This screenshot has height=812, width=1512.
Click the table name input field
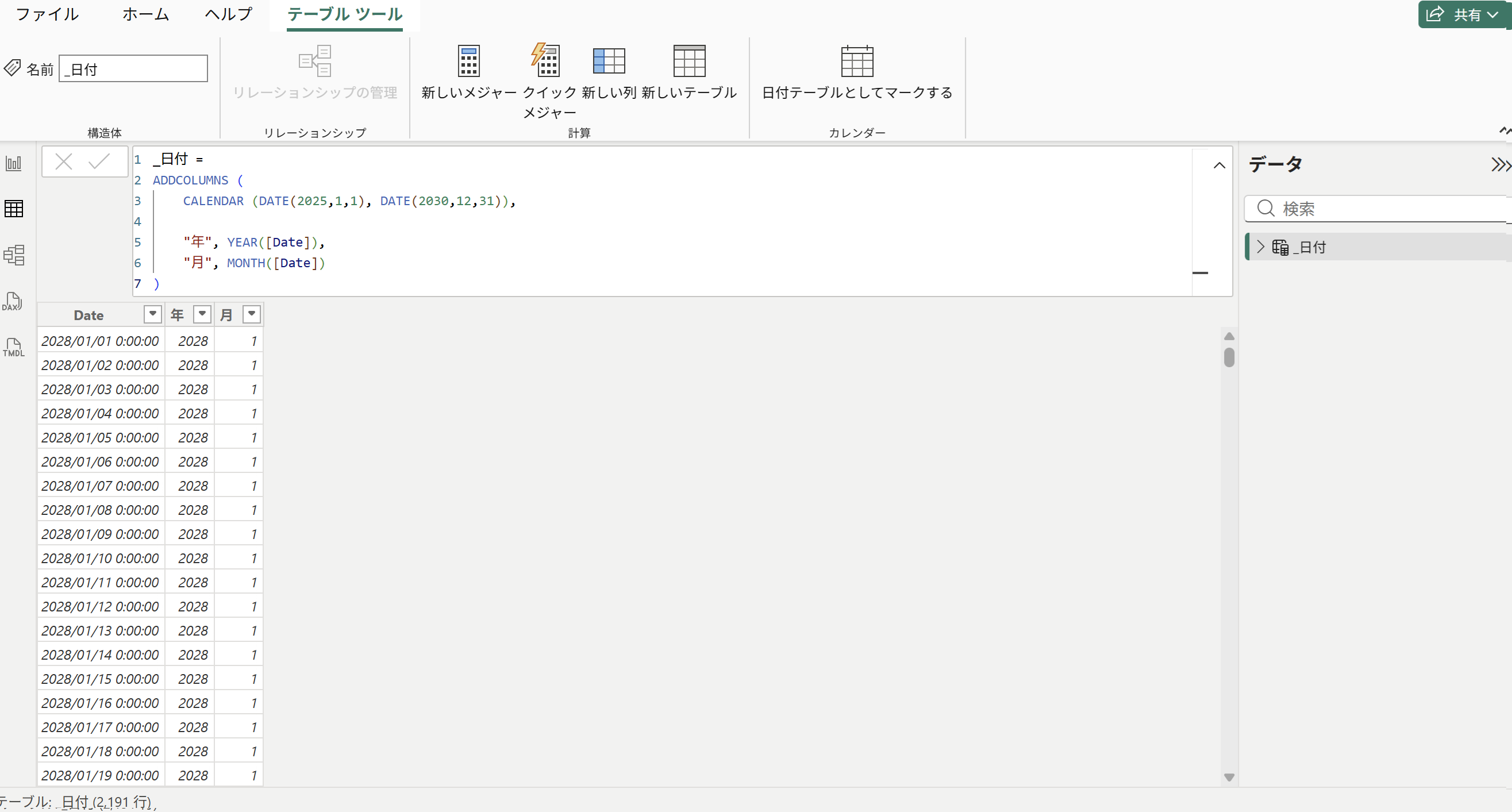pyautogui.click(x=133, y=69)
